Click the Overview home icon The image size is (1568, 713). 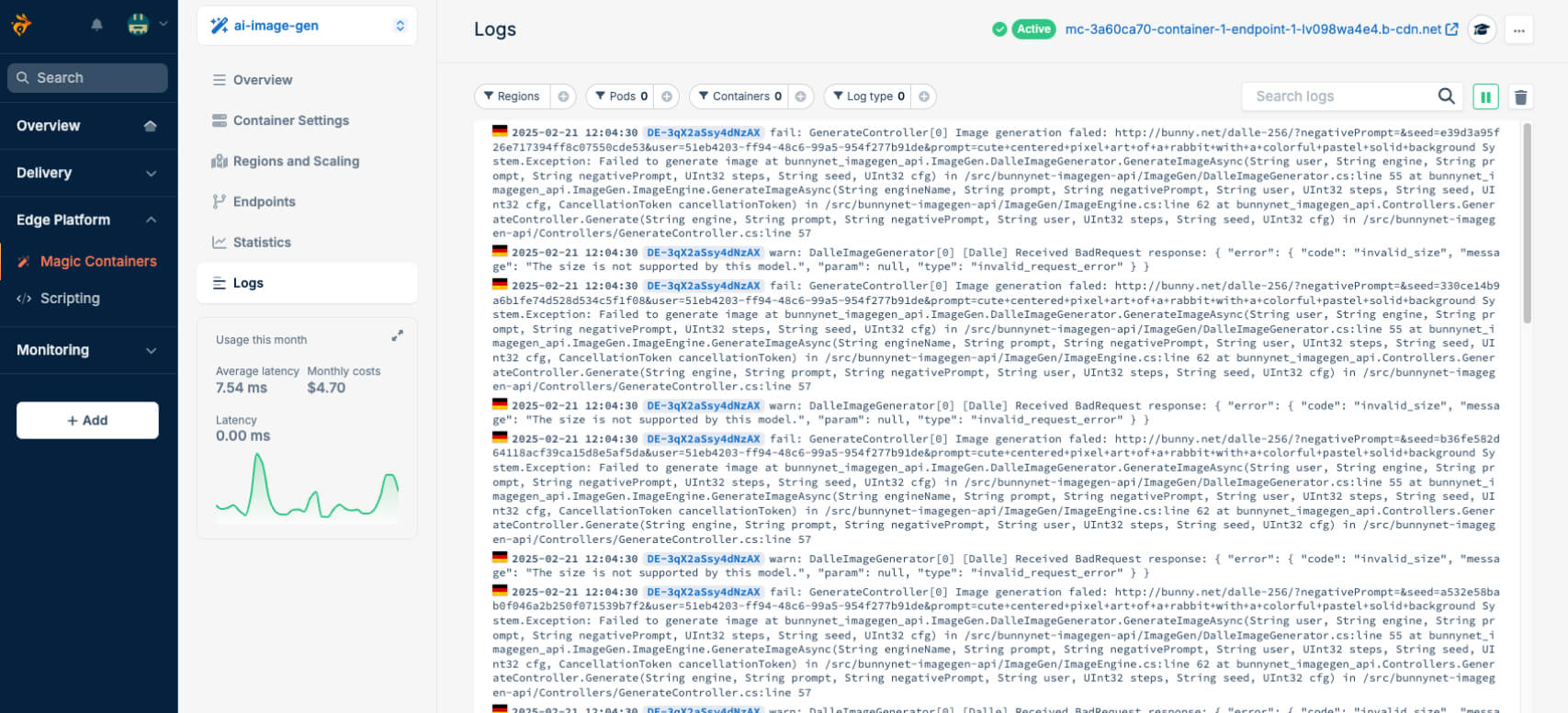click(x=151, y=126)
